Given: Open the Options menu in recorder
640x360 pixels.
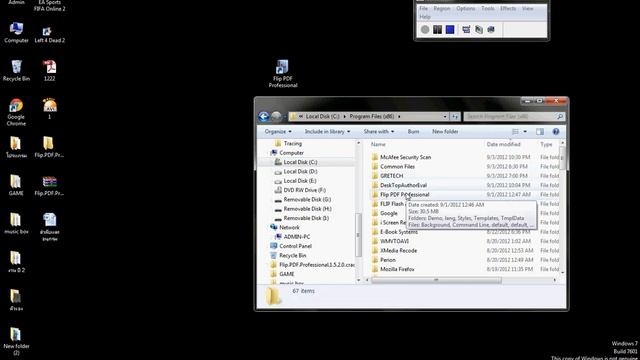Looking at the screenshot, I should (x=466, y=8).
